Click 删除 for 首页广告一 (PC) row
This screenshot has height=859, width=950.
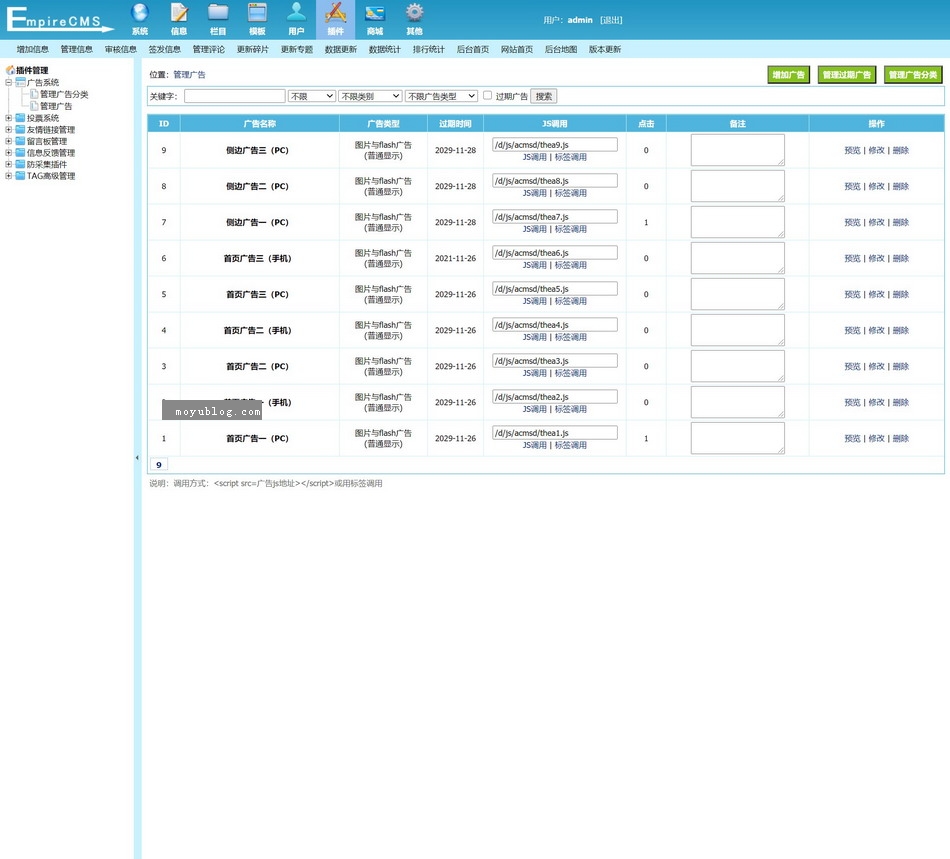(x=901, y=438)
